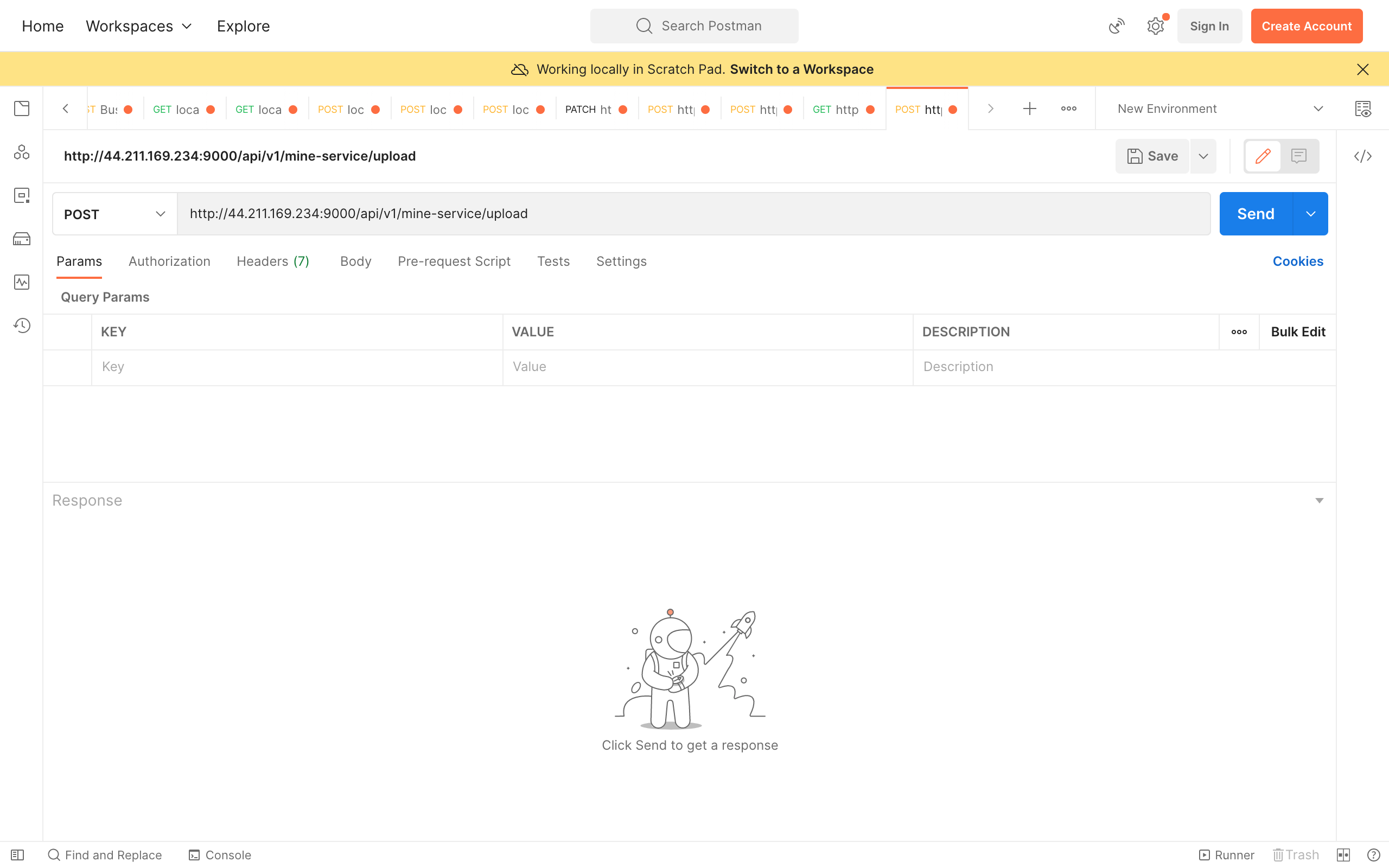Open the Monitors sidebar icon
Screen dimensions: 1389x868
[22, 282]
